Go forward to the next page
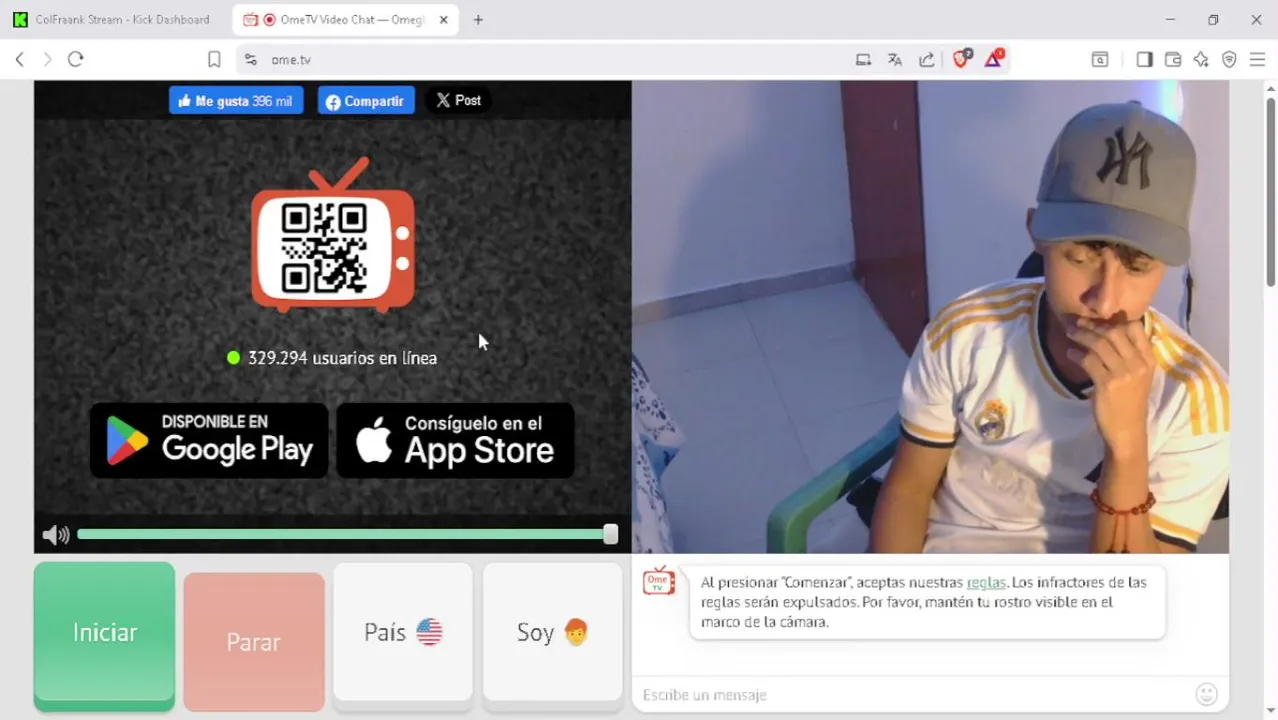This screenshot has height=720, width=1278. pos(47,60)
